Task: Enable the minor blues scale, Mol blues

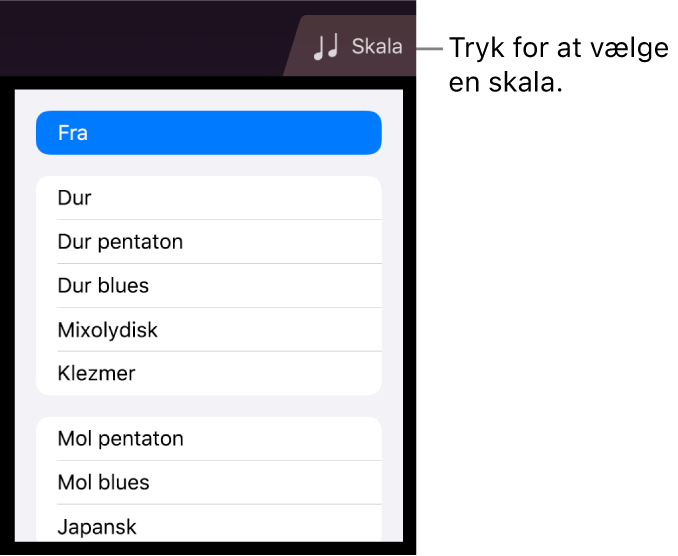Action: (208, 483)
